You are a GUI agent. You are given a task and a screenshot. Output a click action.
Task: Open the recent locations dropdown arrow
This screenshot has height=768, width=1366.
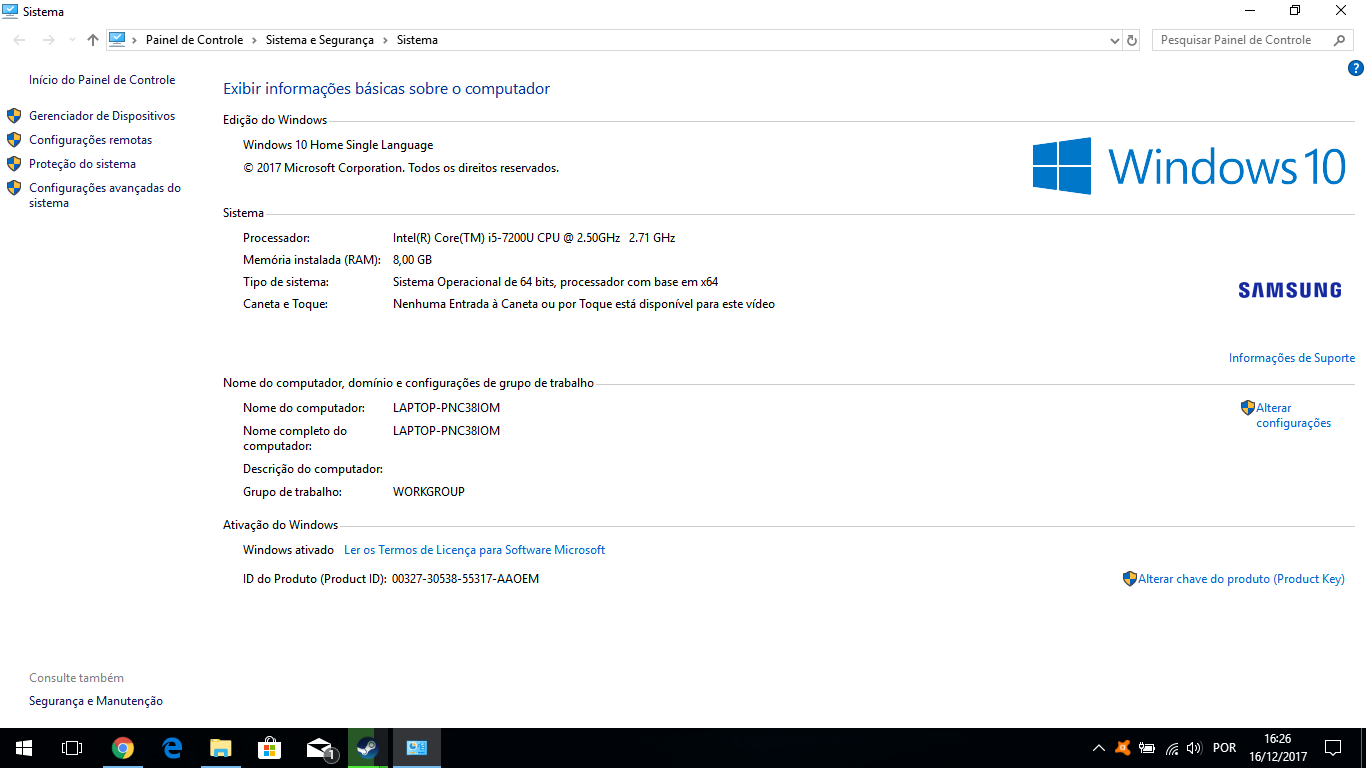point(71,40)
